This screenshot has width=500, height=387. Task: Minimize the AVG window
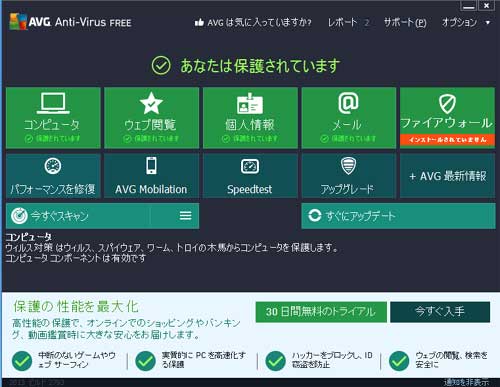tap(469, 6)
